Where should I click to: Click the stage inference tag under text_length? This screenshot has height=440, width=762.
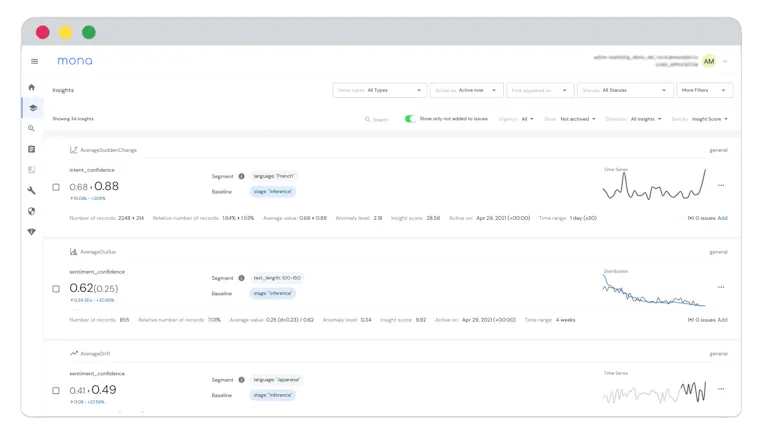273,293
